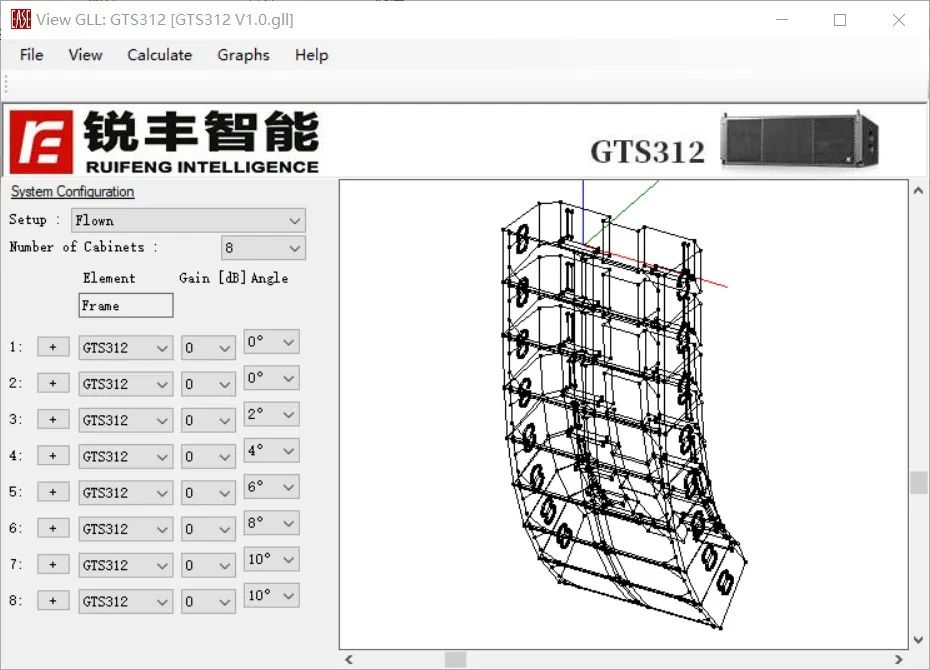The width and height of the screenshot is (930, 670).
Task: Open the Calculate menu
Action: coord(160,55)
